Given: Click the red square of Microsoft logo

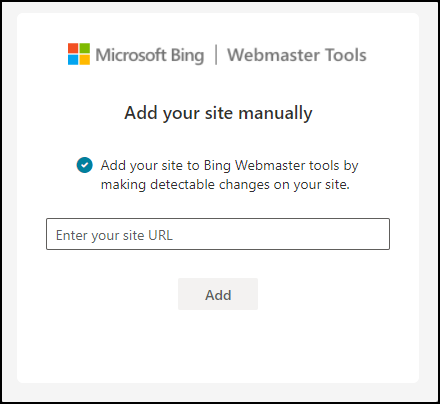Looking at the screenshot, I should (x=73, y=48).
